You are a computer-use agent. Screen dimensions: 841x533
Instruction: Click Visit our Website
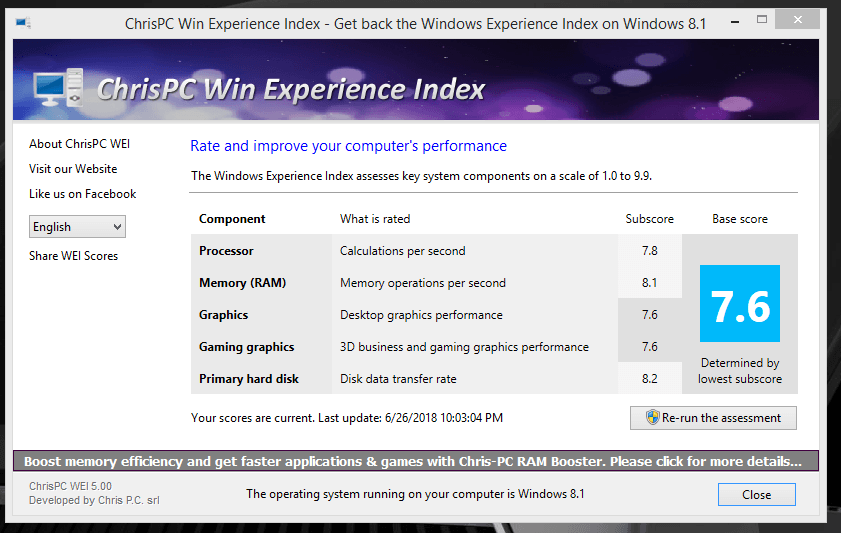(73, 169)
